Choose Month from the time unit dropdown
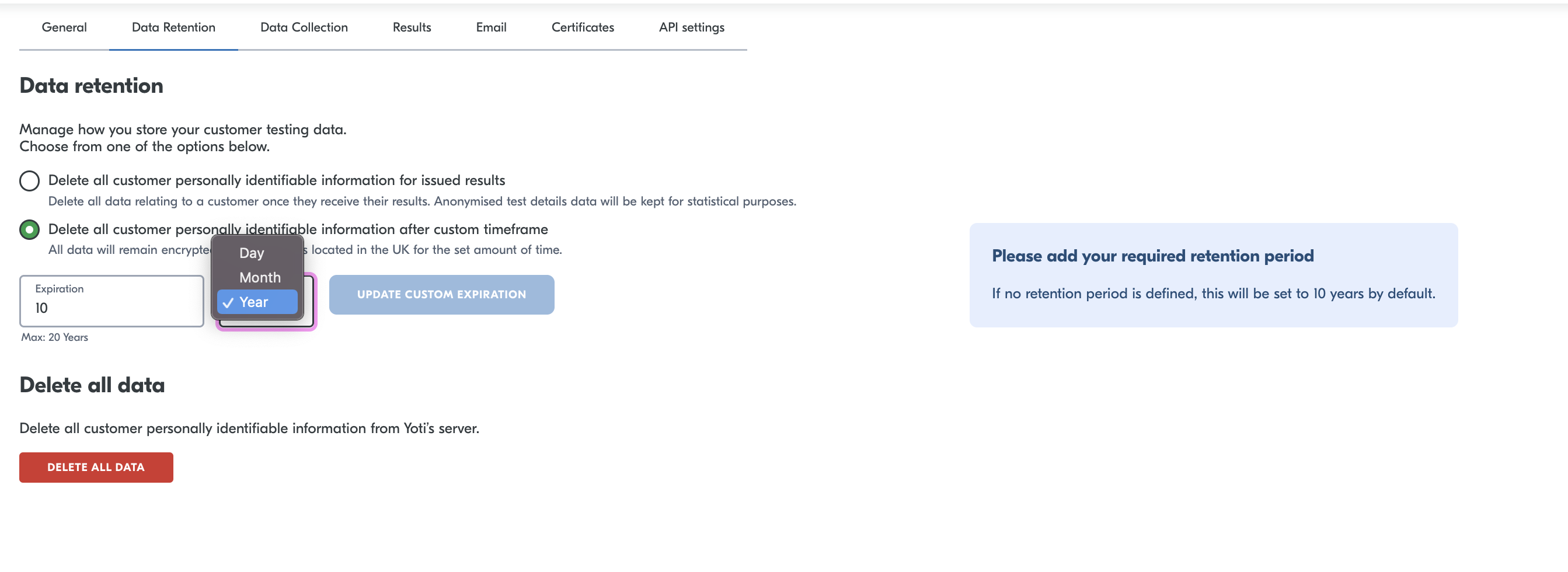The width and height of the screenshot is (1568, 572). click(257, 277)
